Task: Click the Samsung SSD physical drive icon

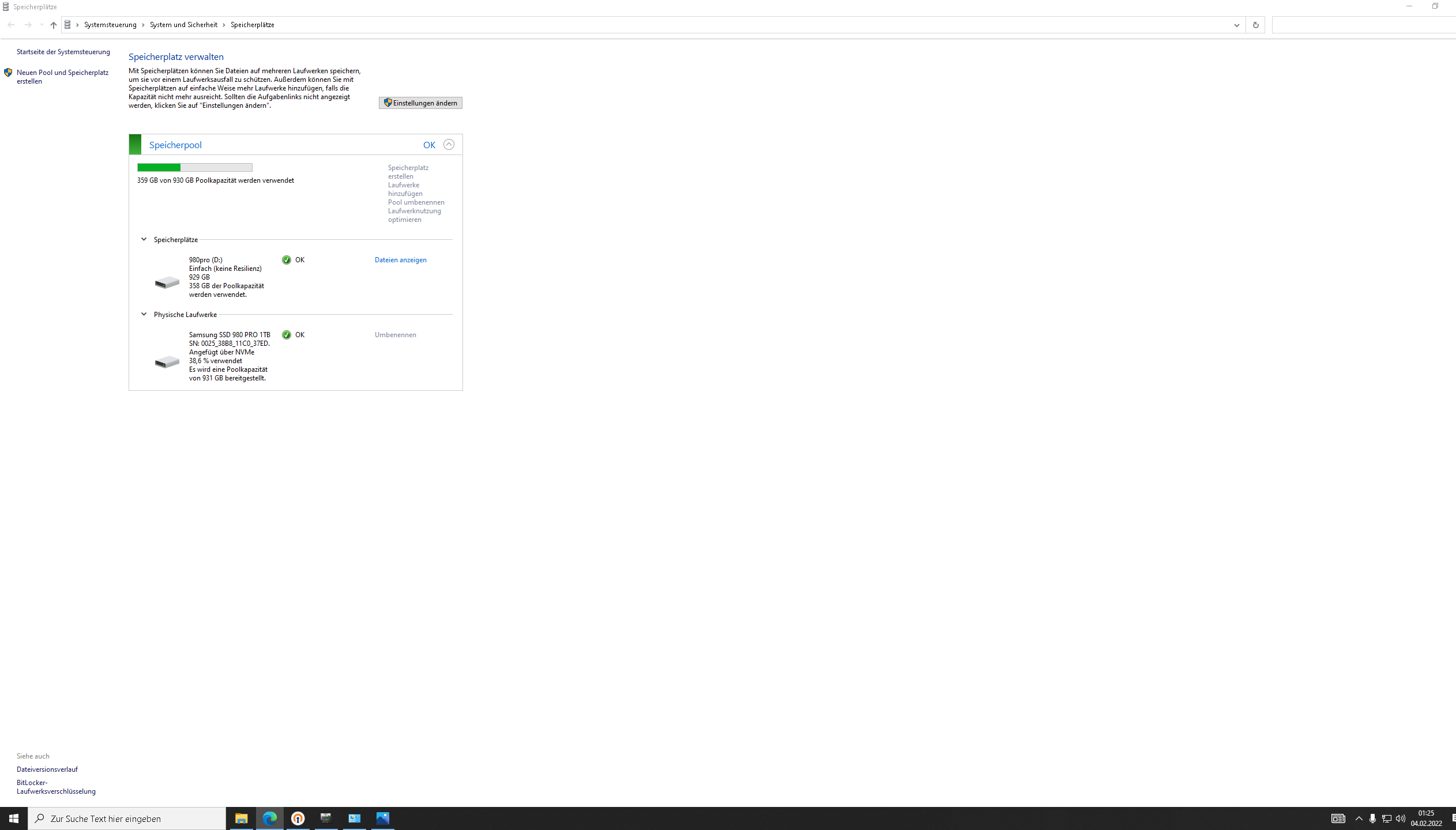Action: click(167, 362)
